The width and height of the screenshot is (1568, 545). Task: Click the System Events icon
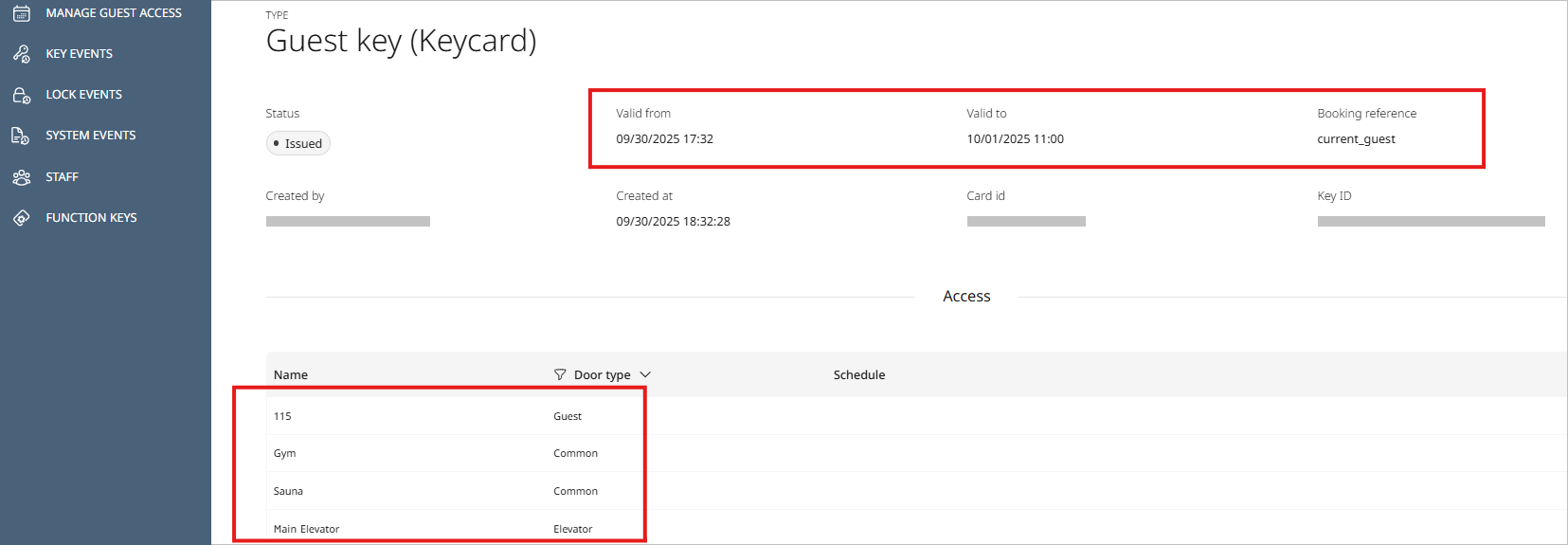tap(21, 136)
